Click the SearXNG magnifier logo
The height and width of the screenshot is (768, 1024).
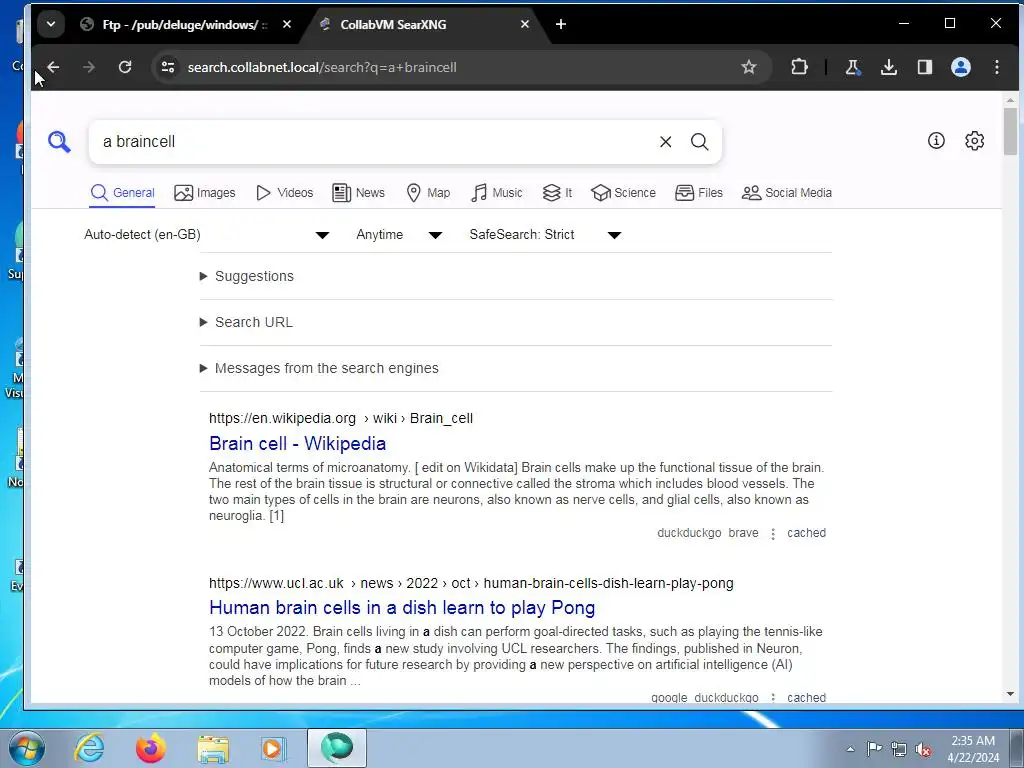pyautogui.click(x=59, y=141)
